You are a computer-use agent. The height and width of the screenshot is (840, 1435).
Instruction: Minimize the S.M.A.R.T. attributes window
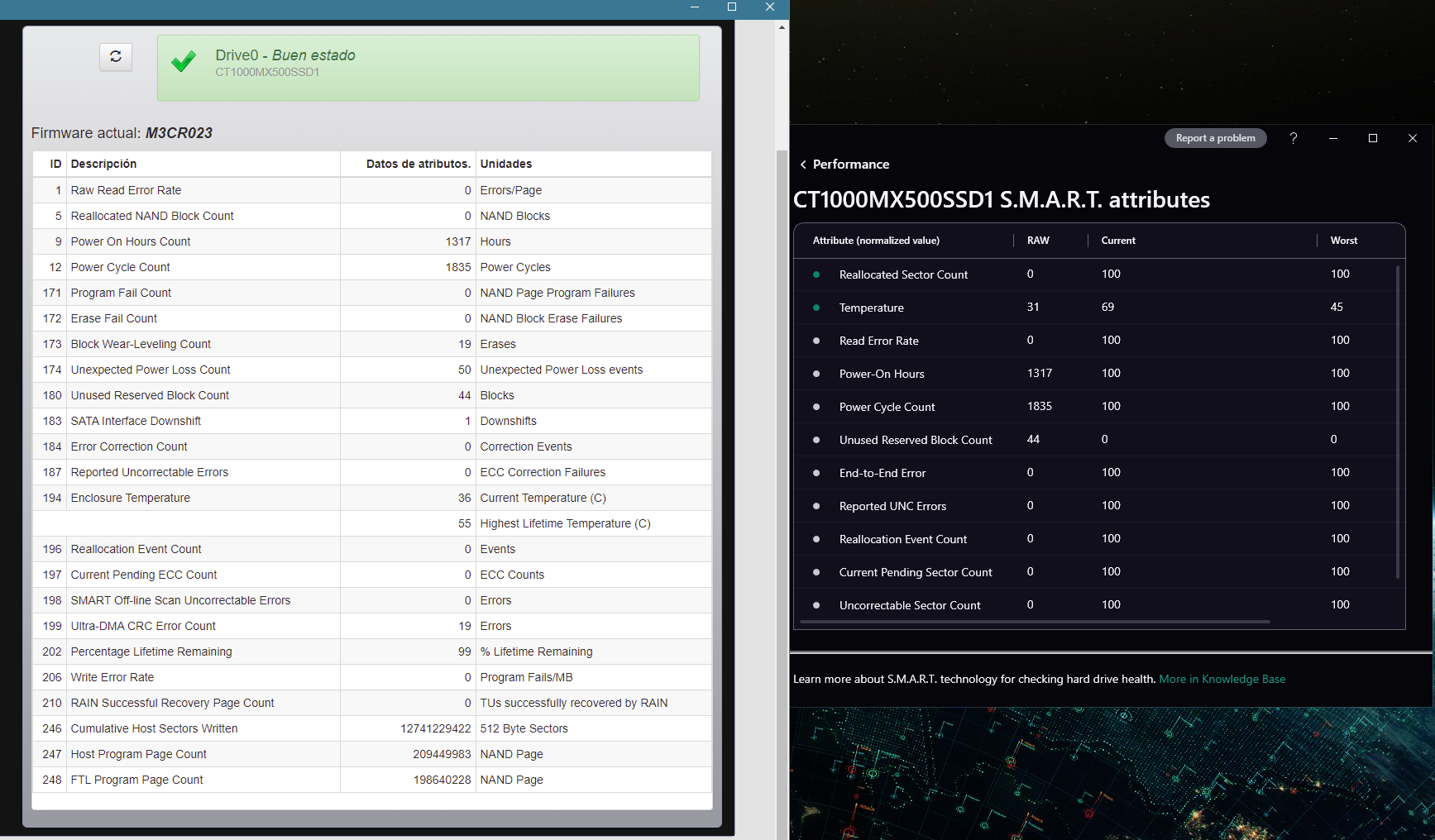pyautogui.click(x=1333, y=138)
